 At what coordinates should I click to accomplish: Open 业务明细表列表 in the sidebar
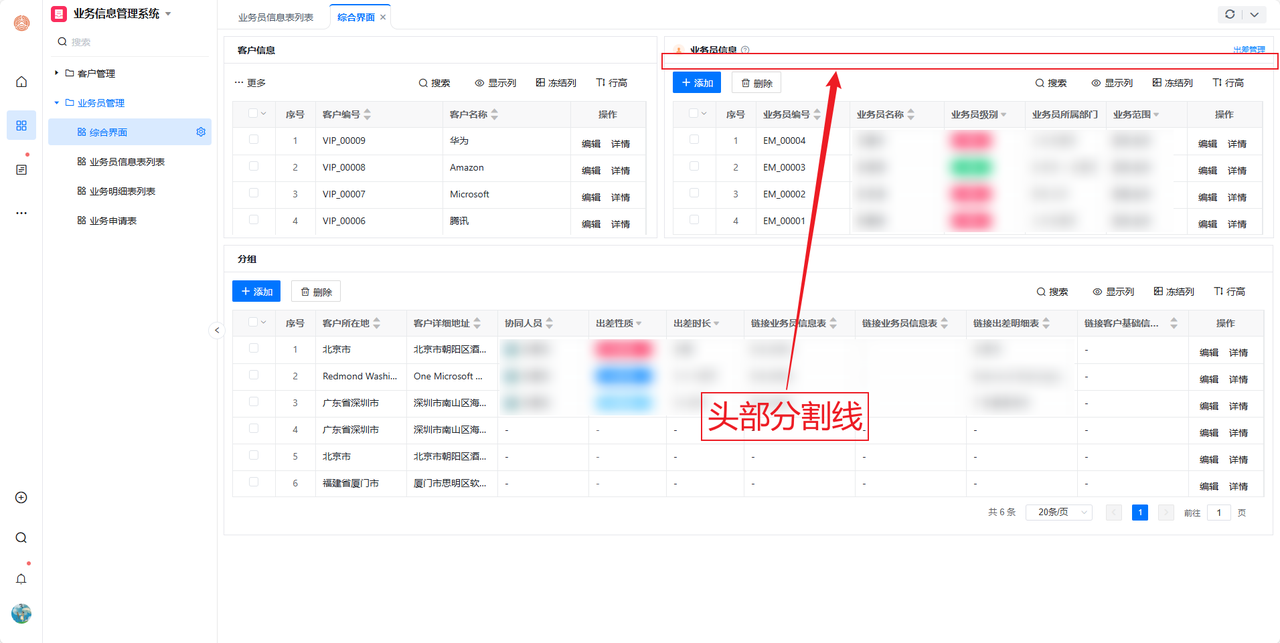(122, 191)
